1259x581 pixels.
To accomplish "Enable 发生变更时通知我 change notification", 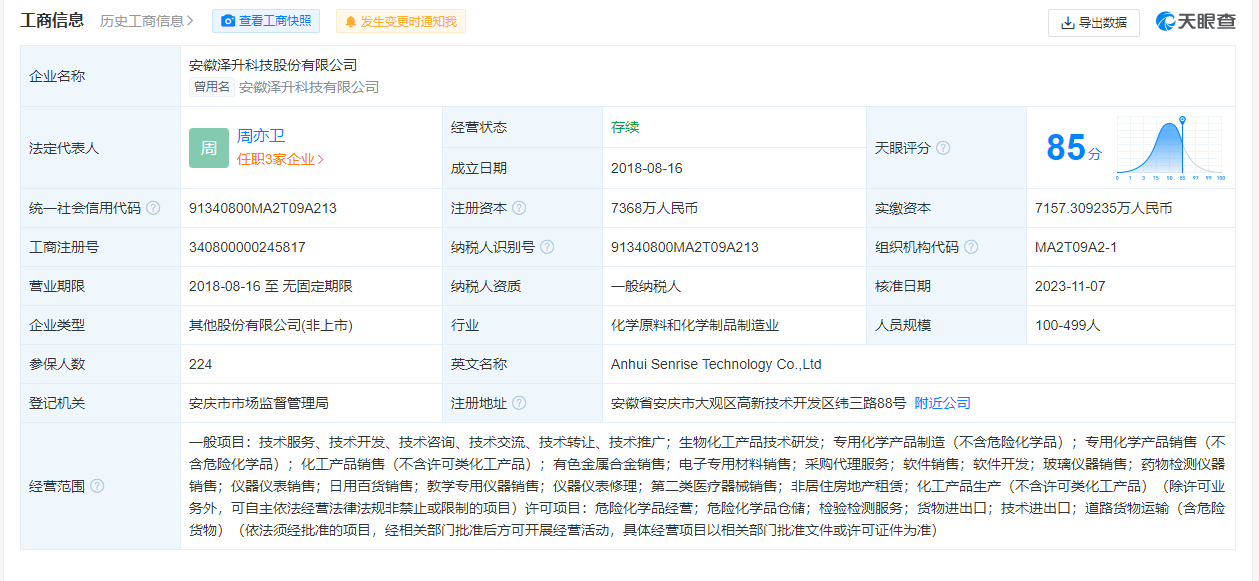I will [x=400, y=21].
